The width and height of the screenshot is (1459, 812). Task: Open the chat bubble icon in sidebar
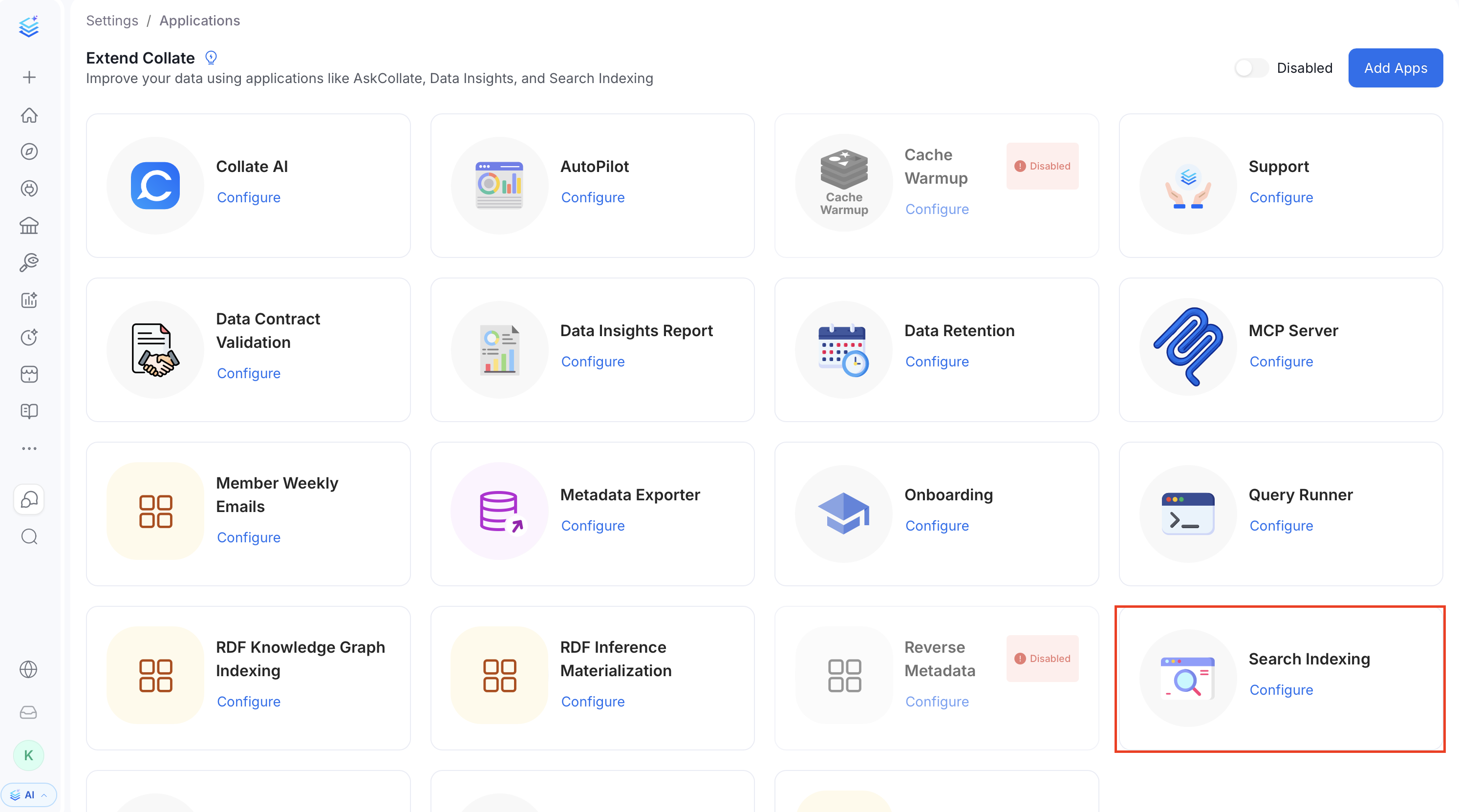(x=29, y=499)
